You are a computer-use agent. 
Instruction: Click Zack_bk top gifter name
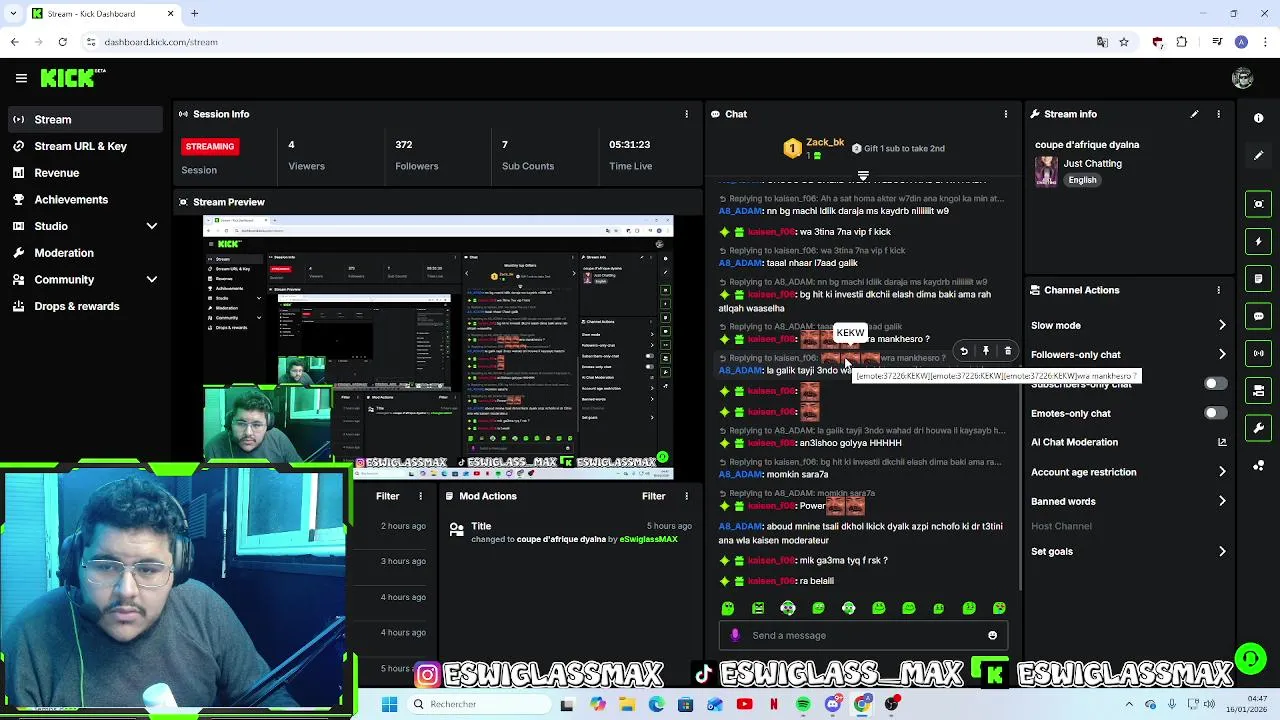[x=826, y=143]
